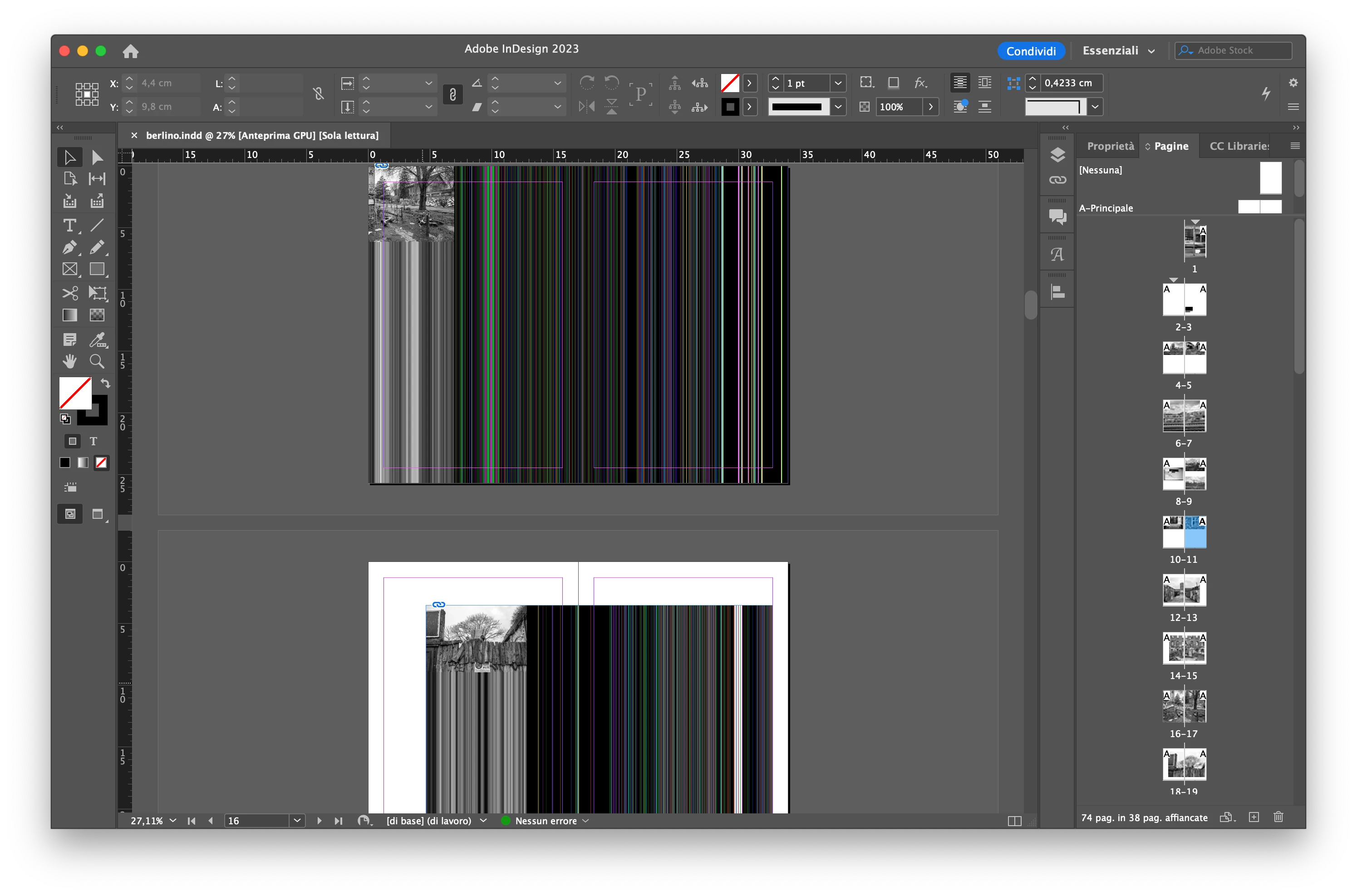Open the stroke weight dropdown
The width and height of the screenshot is (1357, 896).
coord(838,84)
